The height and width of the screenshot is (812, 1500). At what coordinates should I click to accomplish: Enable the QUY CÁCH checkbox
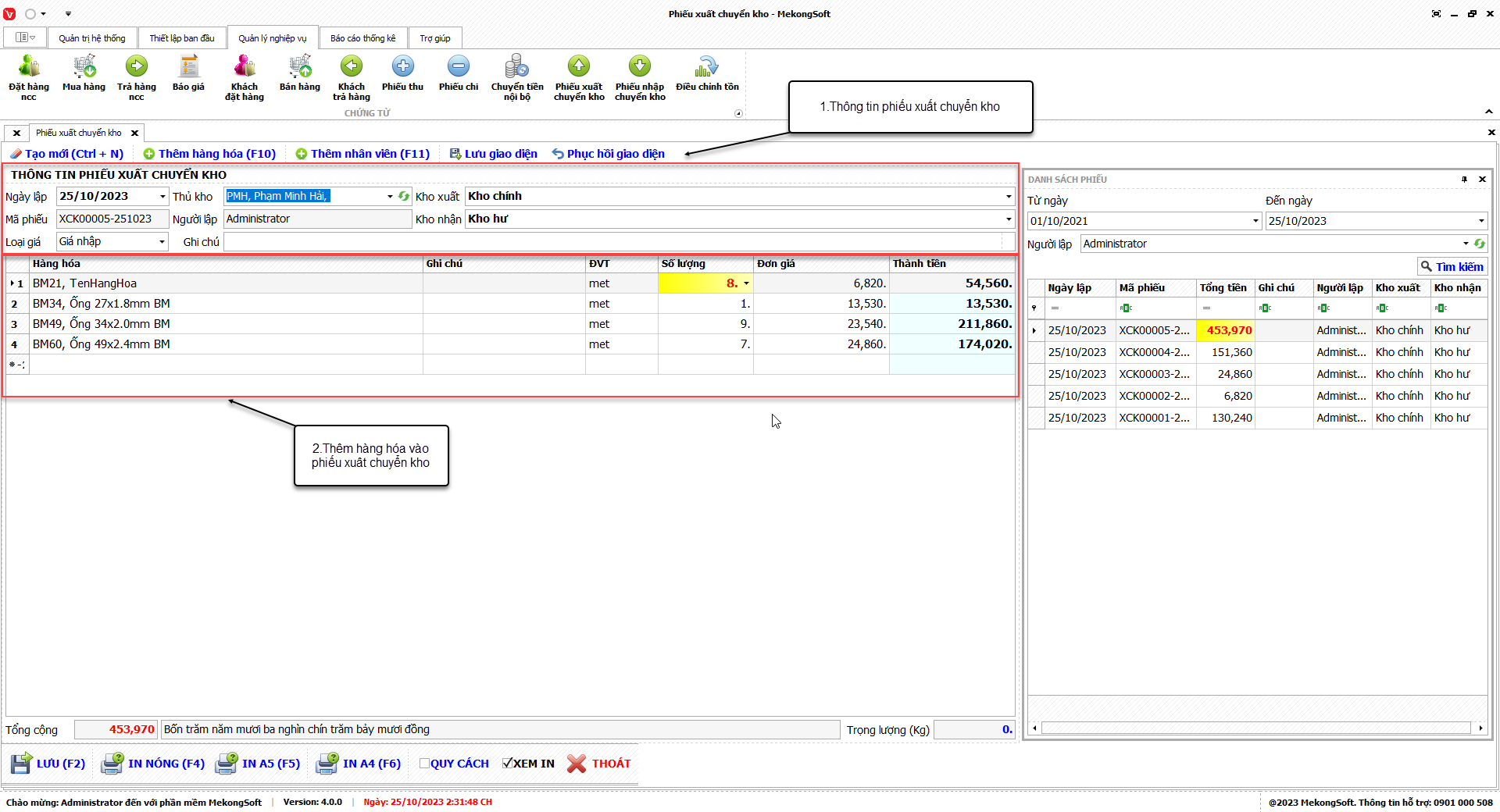[x=424, y=764]
